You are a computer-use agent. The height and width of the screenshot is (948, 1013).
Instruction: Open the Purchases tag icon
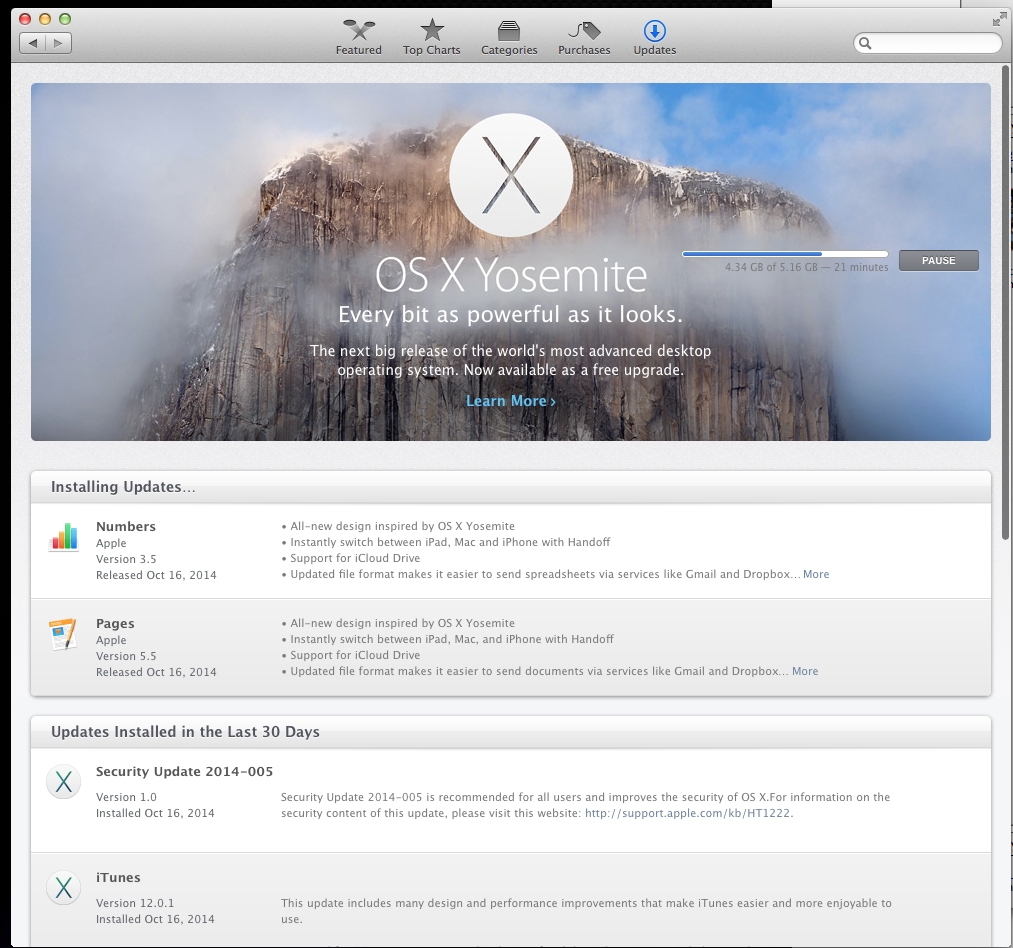click(584, 30)
